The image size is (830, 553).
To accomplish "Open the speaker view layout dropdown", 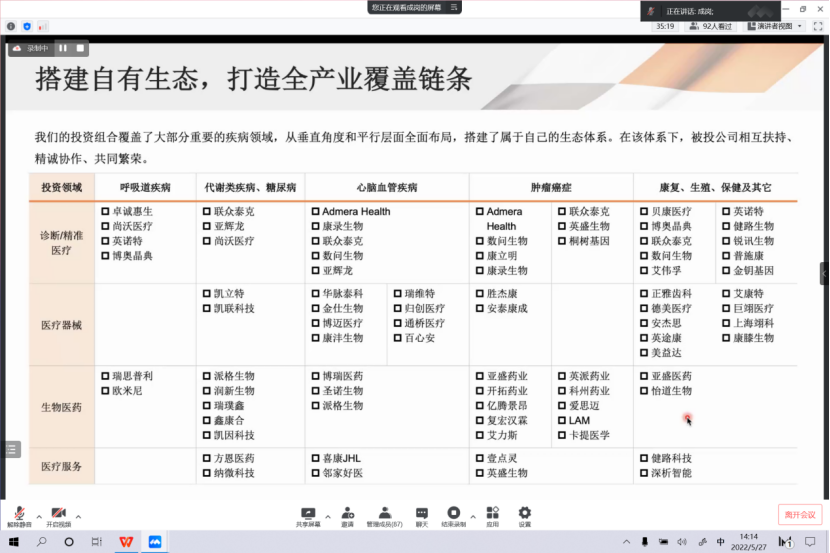I will pyautogui.click(x=775, y=26).
